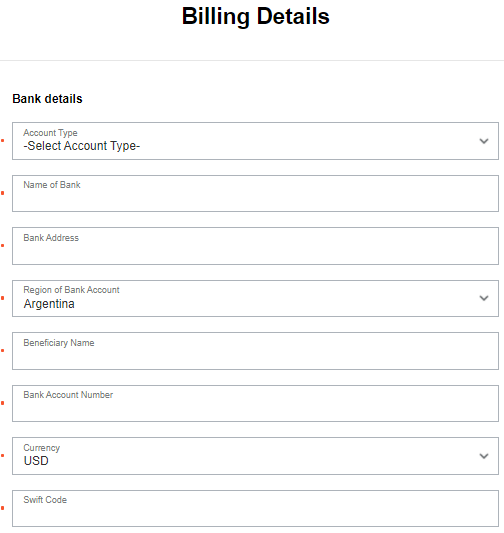Click the red required marker beside Bank Address

click(2, 245)
